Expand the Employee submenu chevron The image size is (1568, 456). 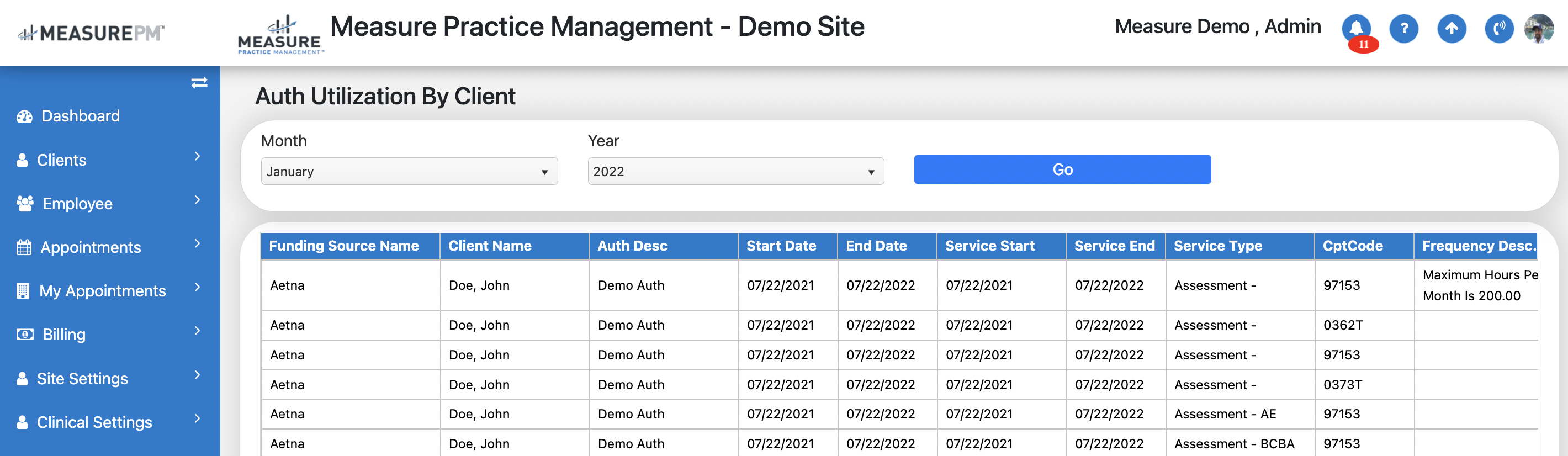[x=197, y=200]
